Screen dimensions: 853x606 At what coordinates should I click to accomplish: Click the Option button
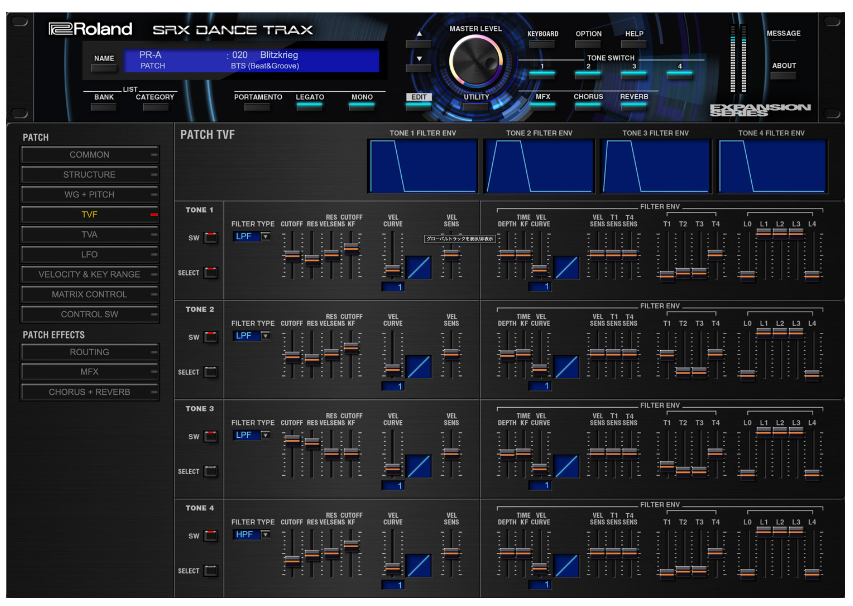pos(588,43)
